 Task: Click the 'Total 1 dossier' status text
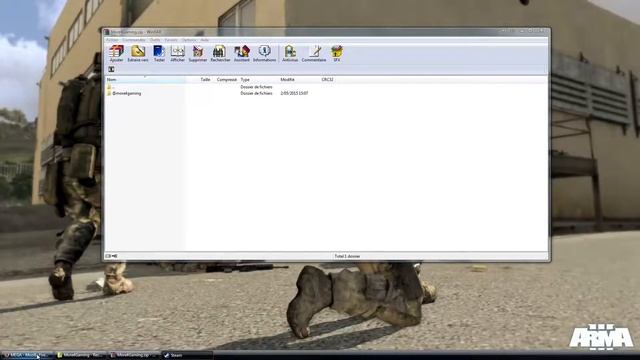click(x=347, y=256)
